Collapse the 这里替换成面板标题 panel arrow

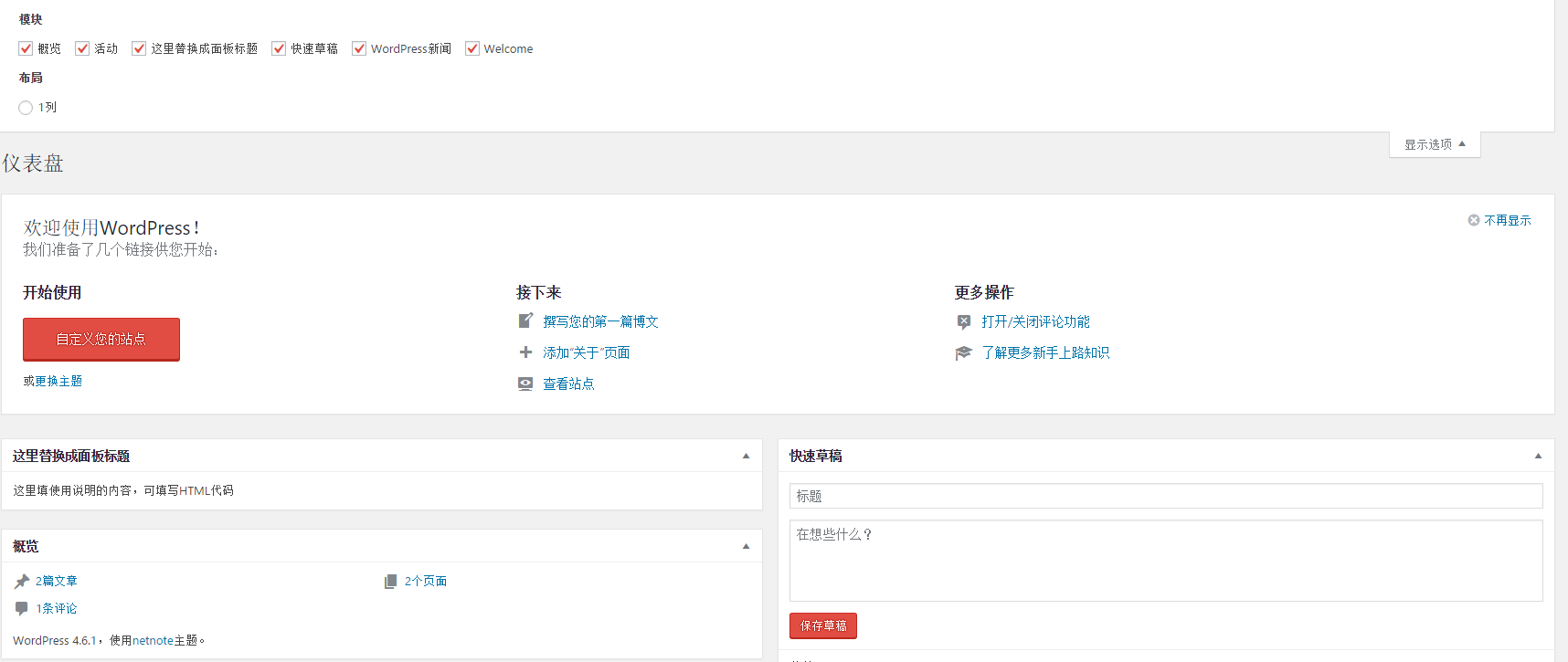[x=746, y=456]
